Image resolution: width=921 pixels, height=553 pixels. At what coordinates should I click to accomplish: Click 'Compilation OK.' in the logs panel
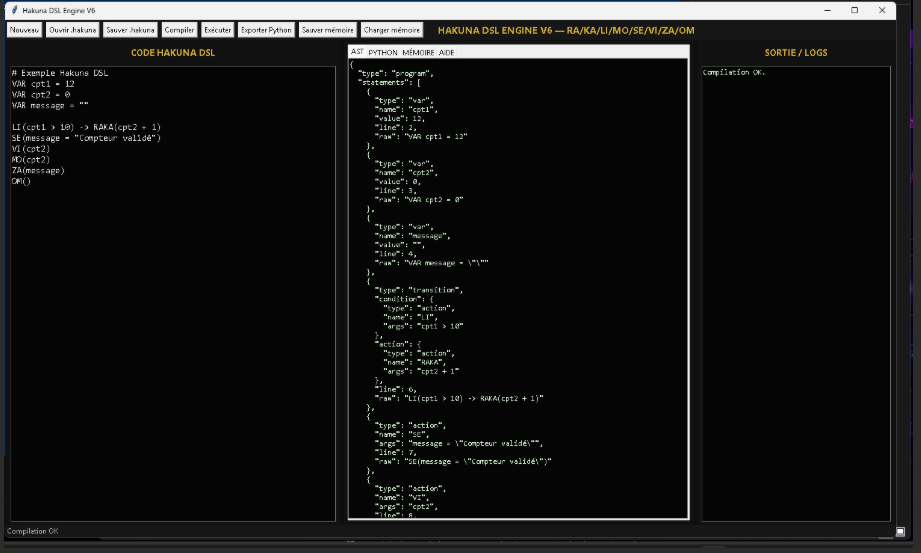click(734, 72)
